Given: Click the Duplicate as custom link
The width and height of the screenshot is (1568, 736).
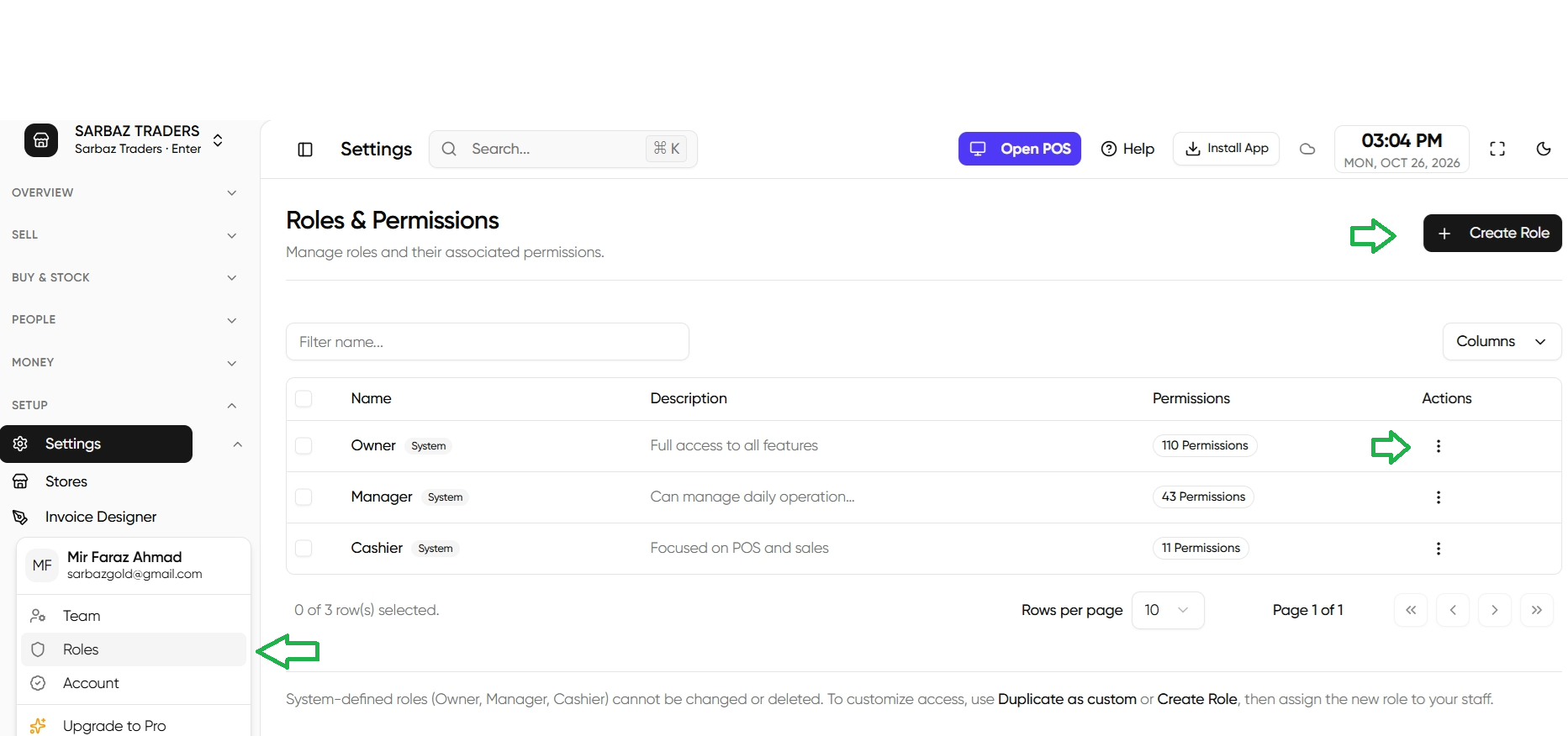Looking at the screenshot, I should tap(1067, 699).
